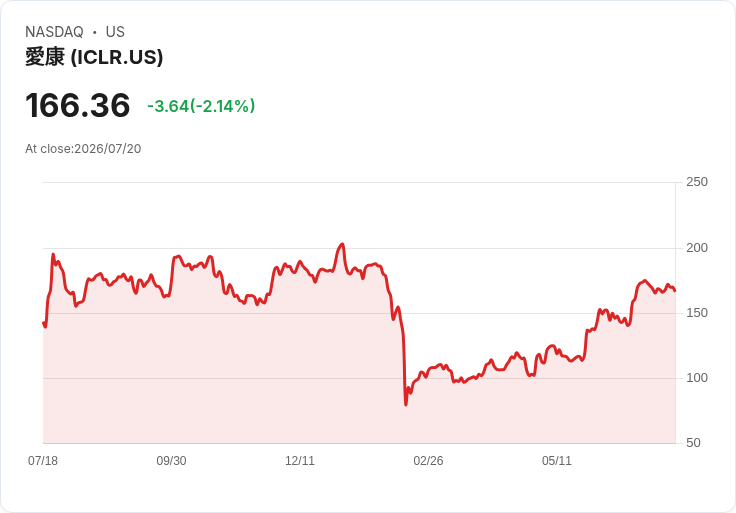Click the At close 2026/07/20 date text
This screenshot has height=513, width=736.
(x=83, y=149)
